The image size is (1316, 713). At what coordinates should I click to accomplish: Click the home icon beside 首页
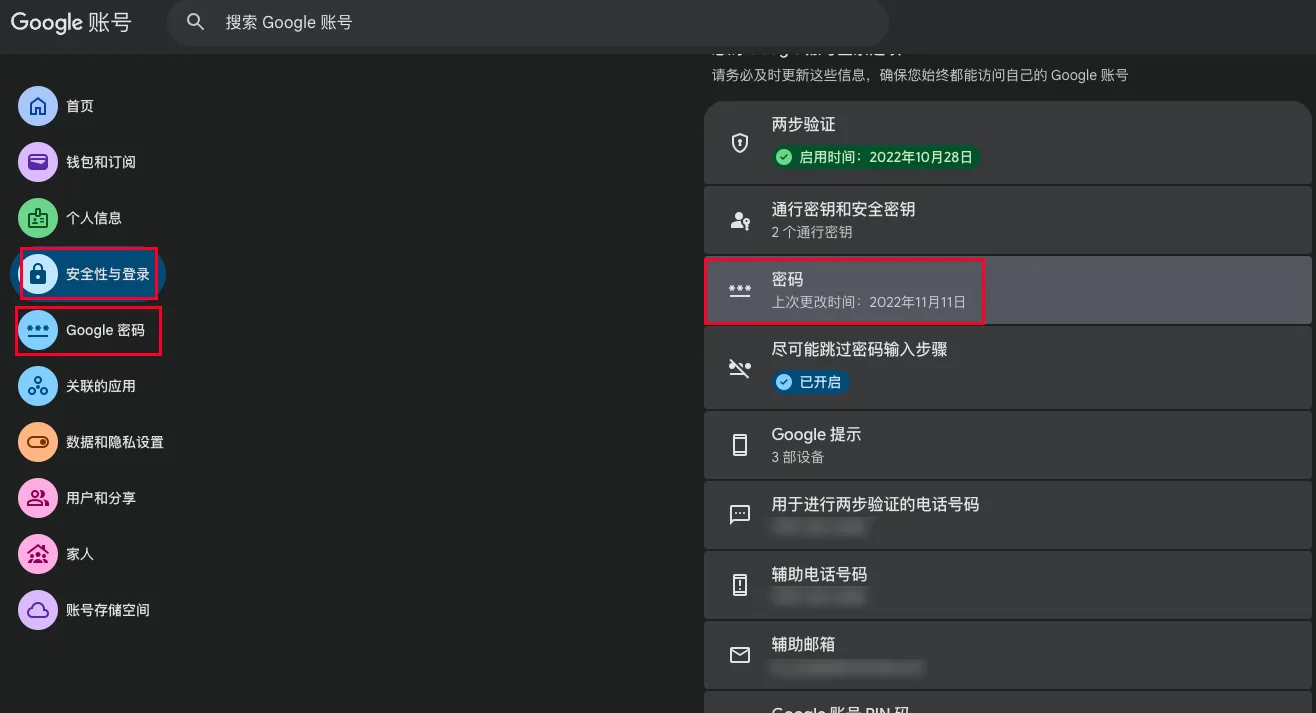(38, 106)
